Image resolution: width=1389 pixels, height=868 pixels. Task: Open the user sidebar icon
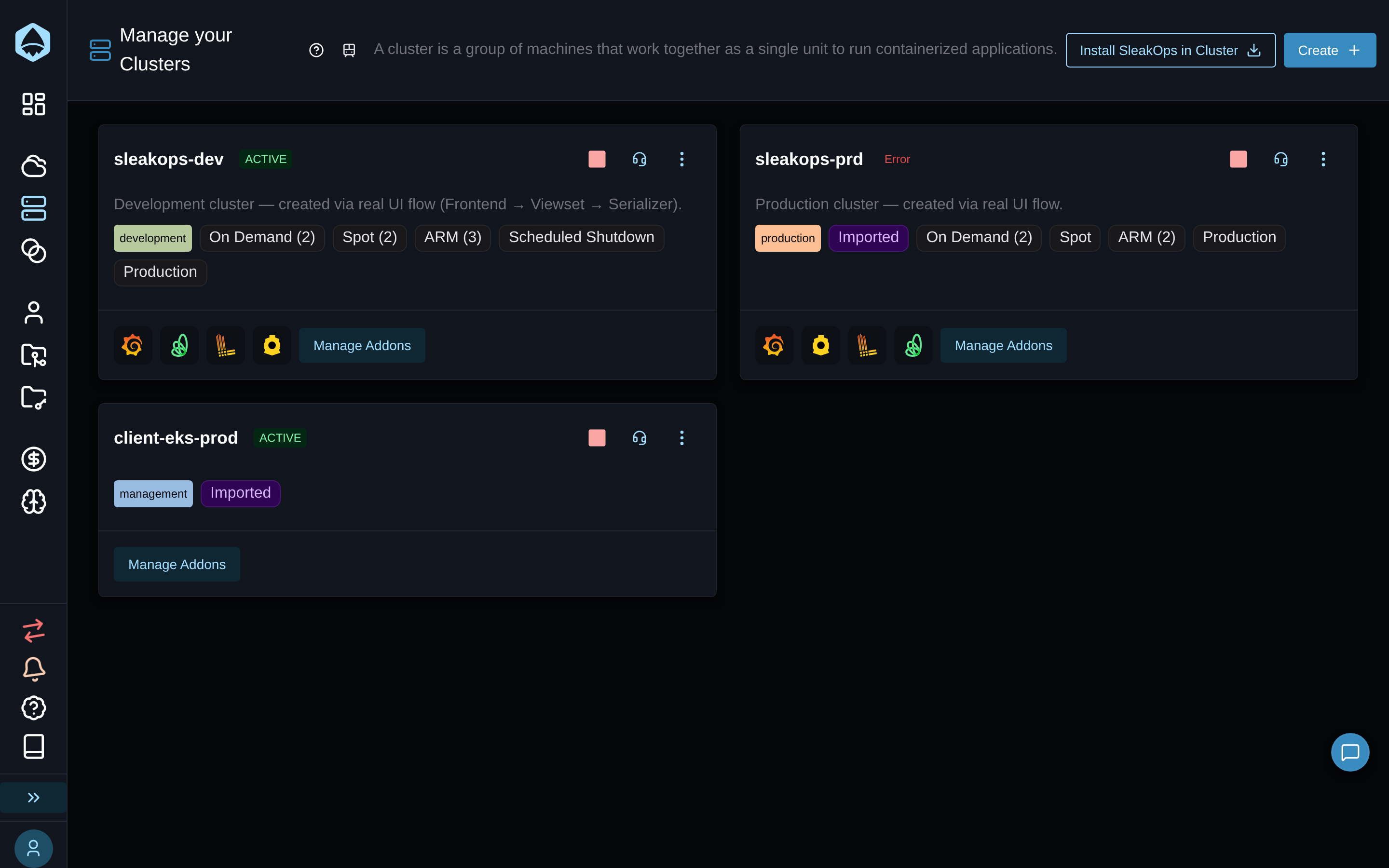[x=33, y=313]
